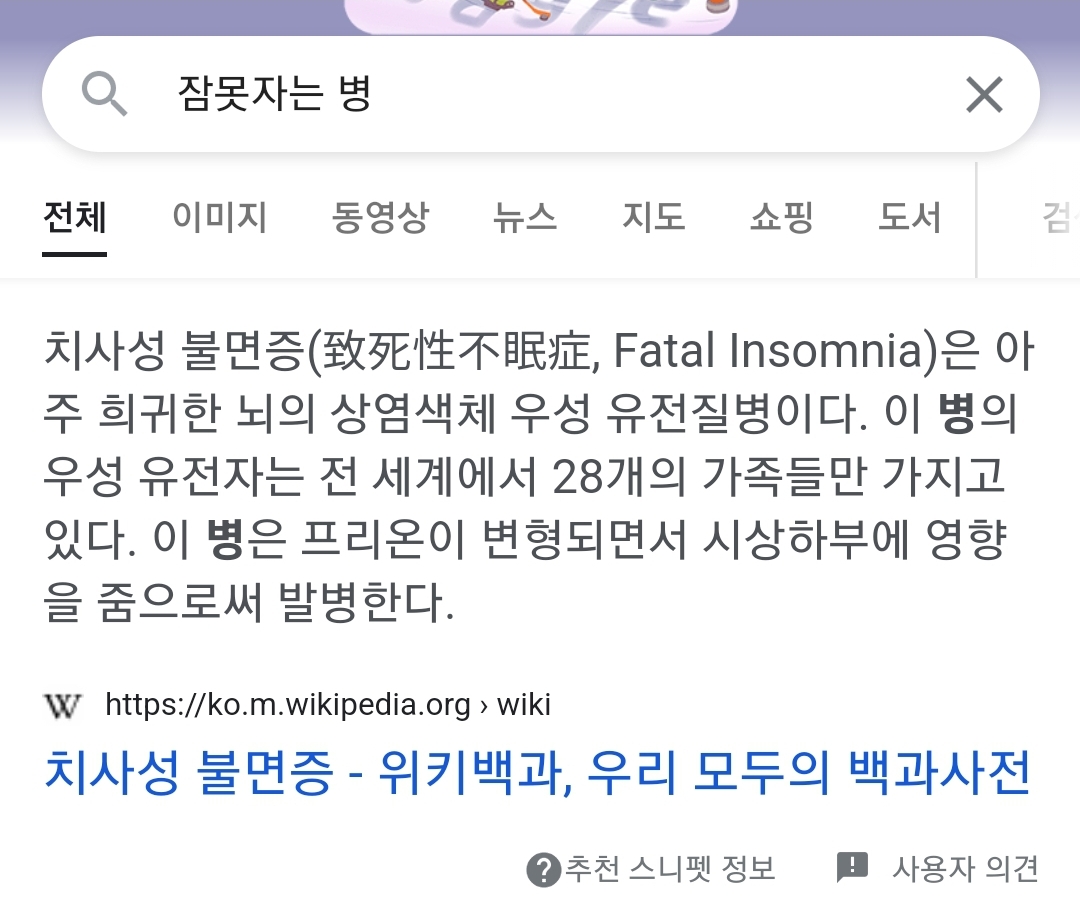Open the ko.m.wikipedia.org URL breadcrumb

(328, 705)
